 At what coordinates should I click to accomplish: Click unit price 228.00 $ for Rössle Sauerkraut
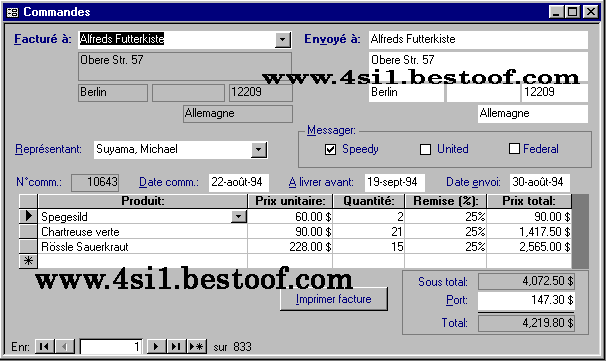click(290, 247)
